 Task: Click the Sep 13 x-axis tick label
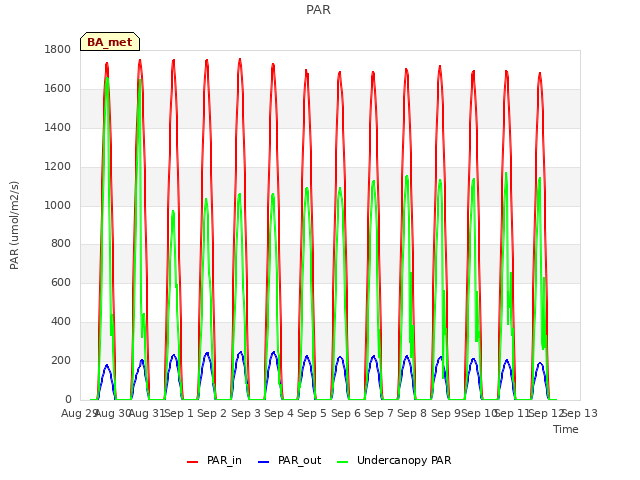click(x=580, y=413)
